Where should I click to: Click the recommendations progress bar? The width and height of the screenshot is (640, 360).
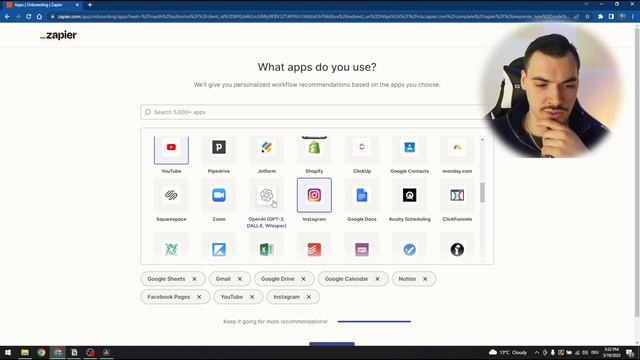[374, 322]
